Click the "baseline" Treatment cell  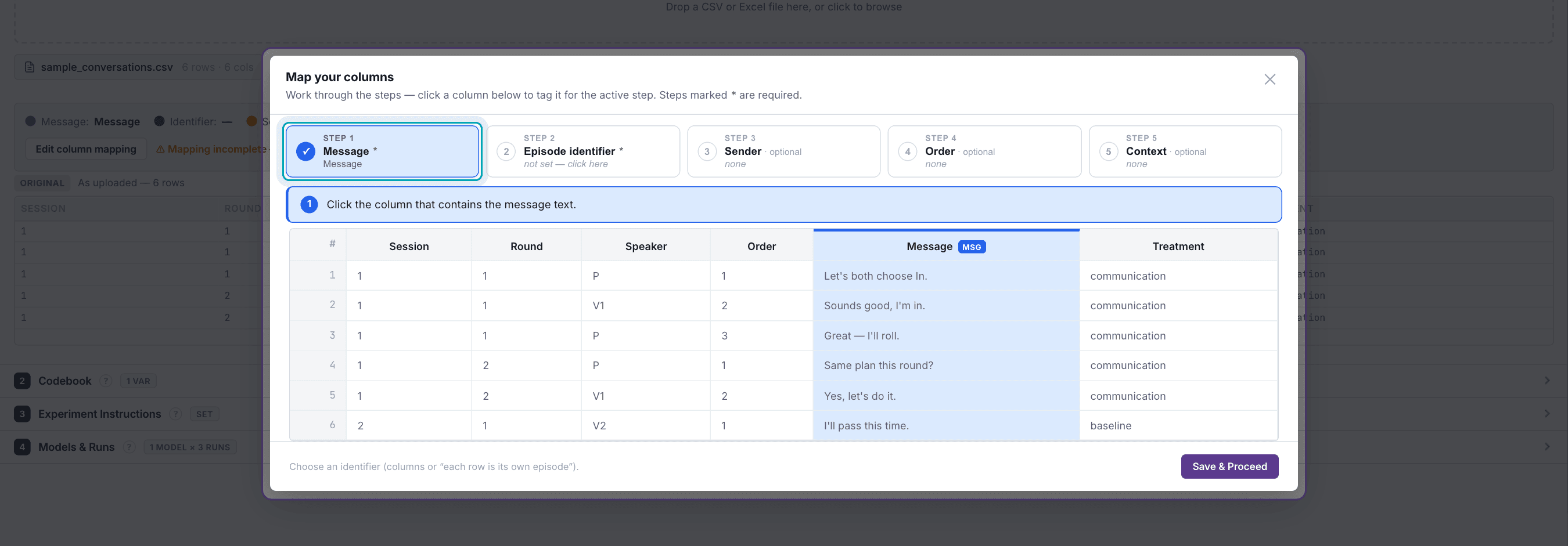(1178, 426)
